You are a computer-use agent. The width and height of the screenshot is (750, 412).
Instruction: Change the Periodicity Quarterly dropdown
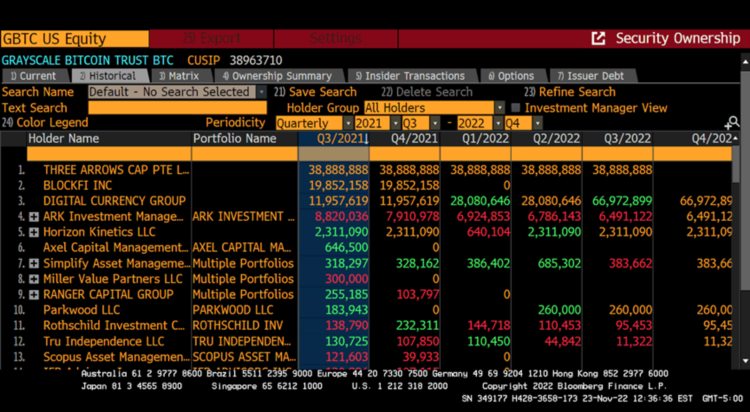point(346,123)
